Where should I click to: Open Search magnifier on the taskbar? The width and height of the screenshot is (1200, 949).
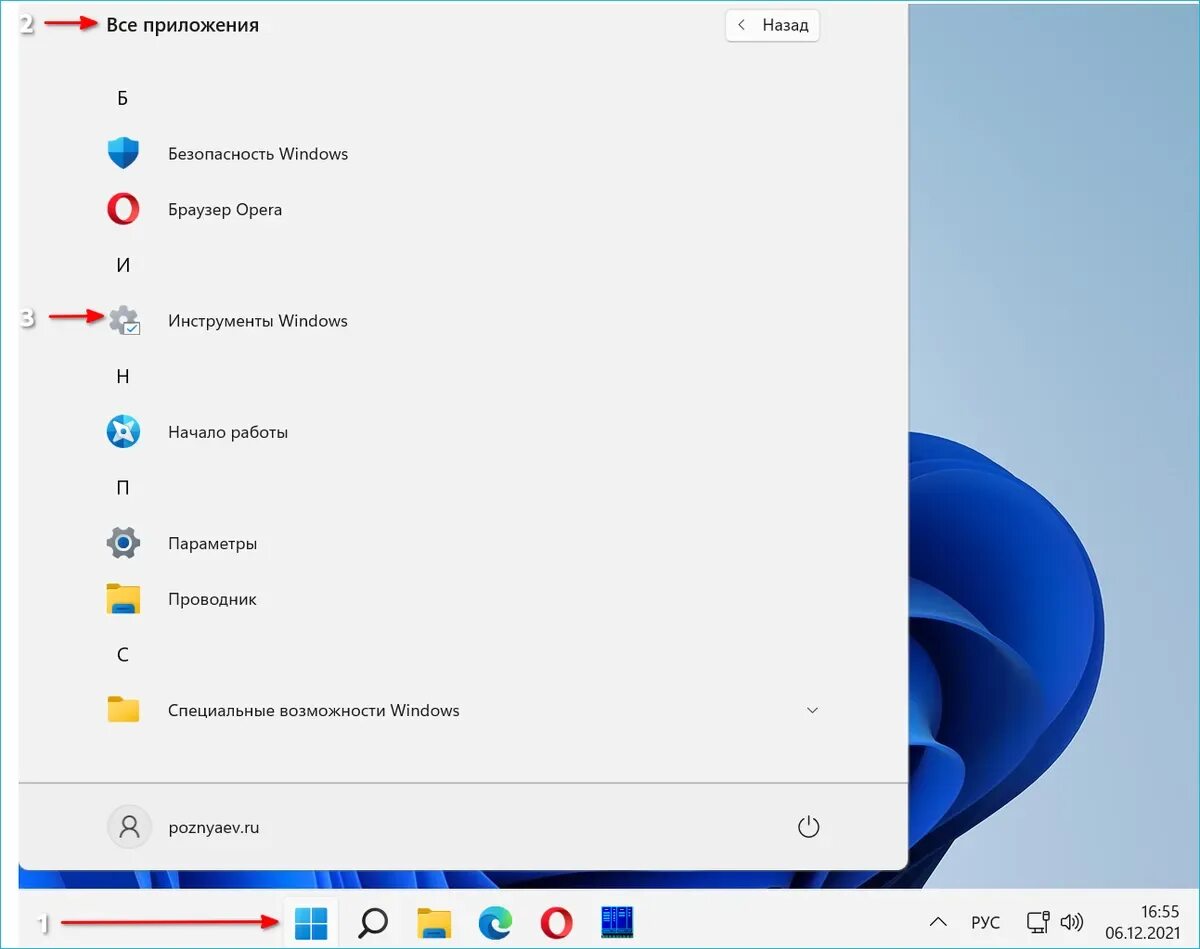373,922
